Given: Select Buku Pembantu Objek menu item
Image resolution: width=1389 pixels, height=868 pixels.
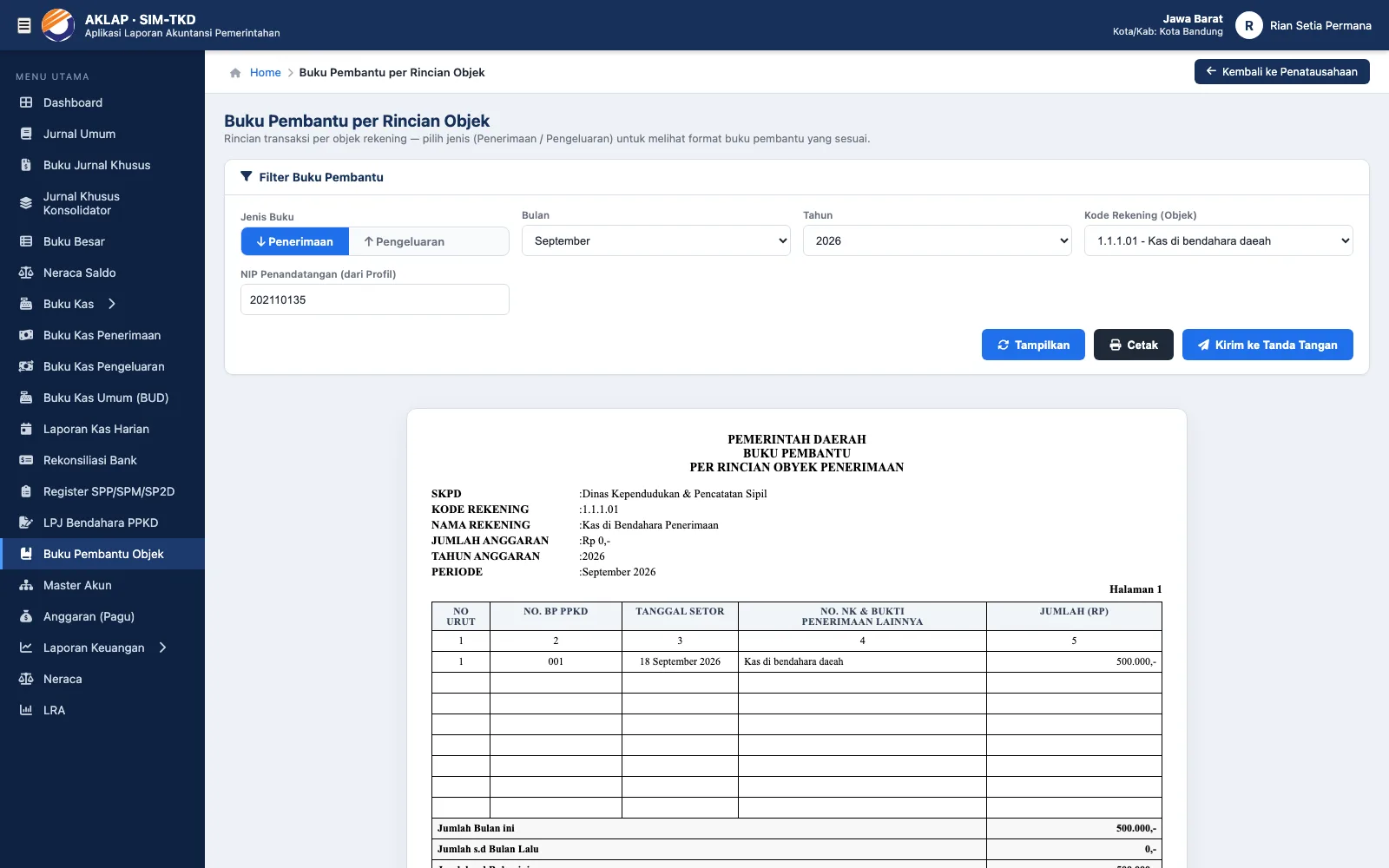Looking at the screenshot, I should [102, 554].
